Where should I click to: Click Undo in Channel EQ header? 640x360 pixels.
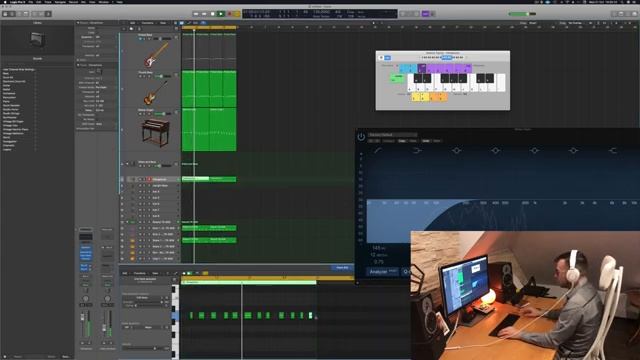point(426,141)
